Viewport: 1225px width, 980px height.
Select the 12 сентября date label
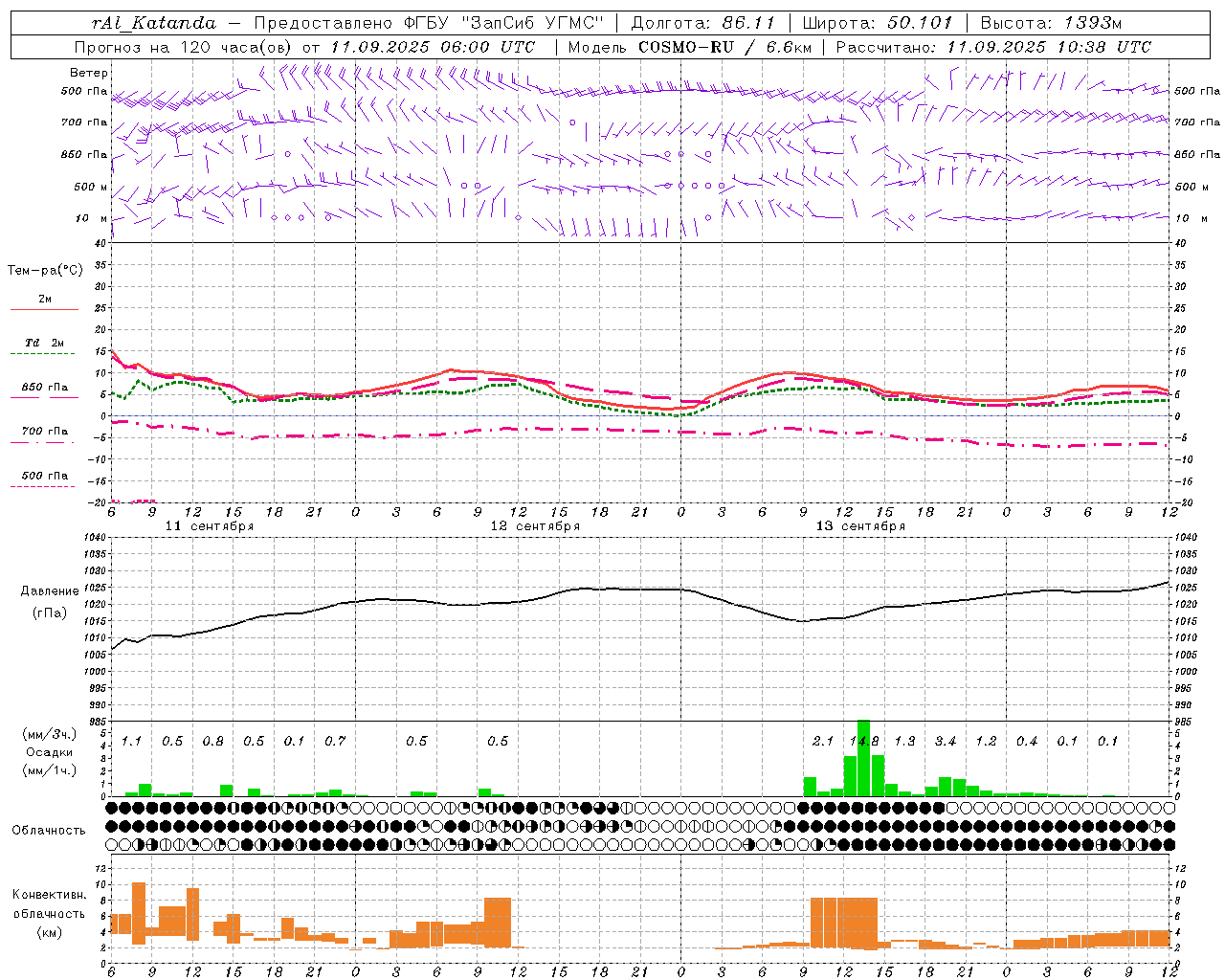click(x=535, y=526)
